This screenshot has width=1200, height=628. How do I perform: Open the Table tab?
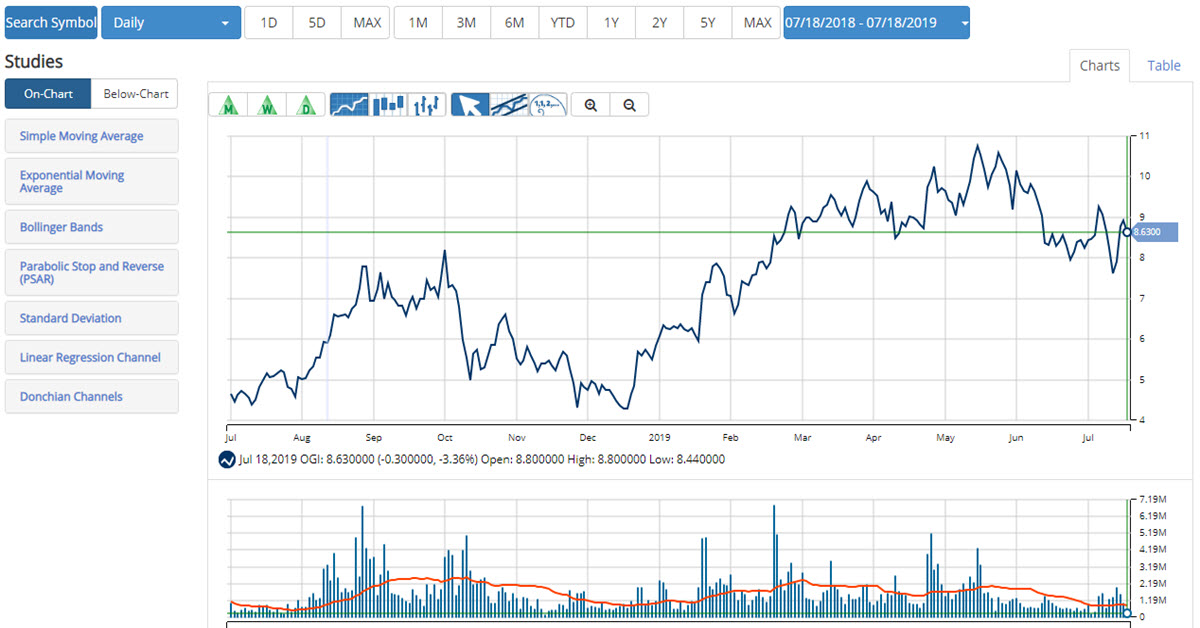point(1163,65)
